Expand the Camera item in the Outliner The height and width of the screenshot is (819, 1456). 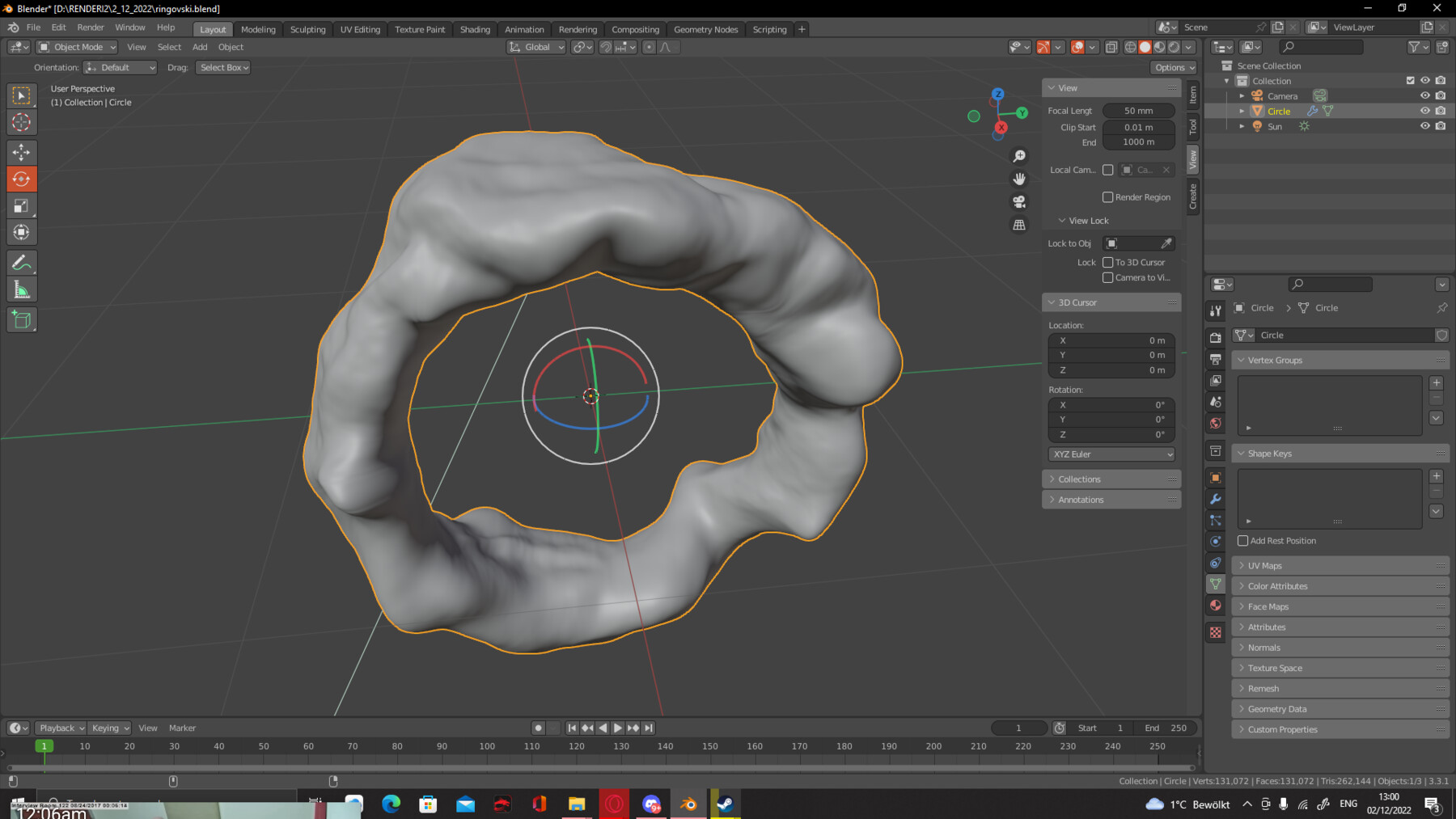[1242, 95]
